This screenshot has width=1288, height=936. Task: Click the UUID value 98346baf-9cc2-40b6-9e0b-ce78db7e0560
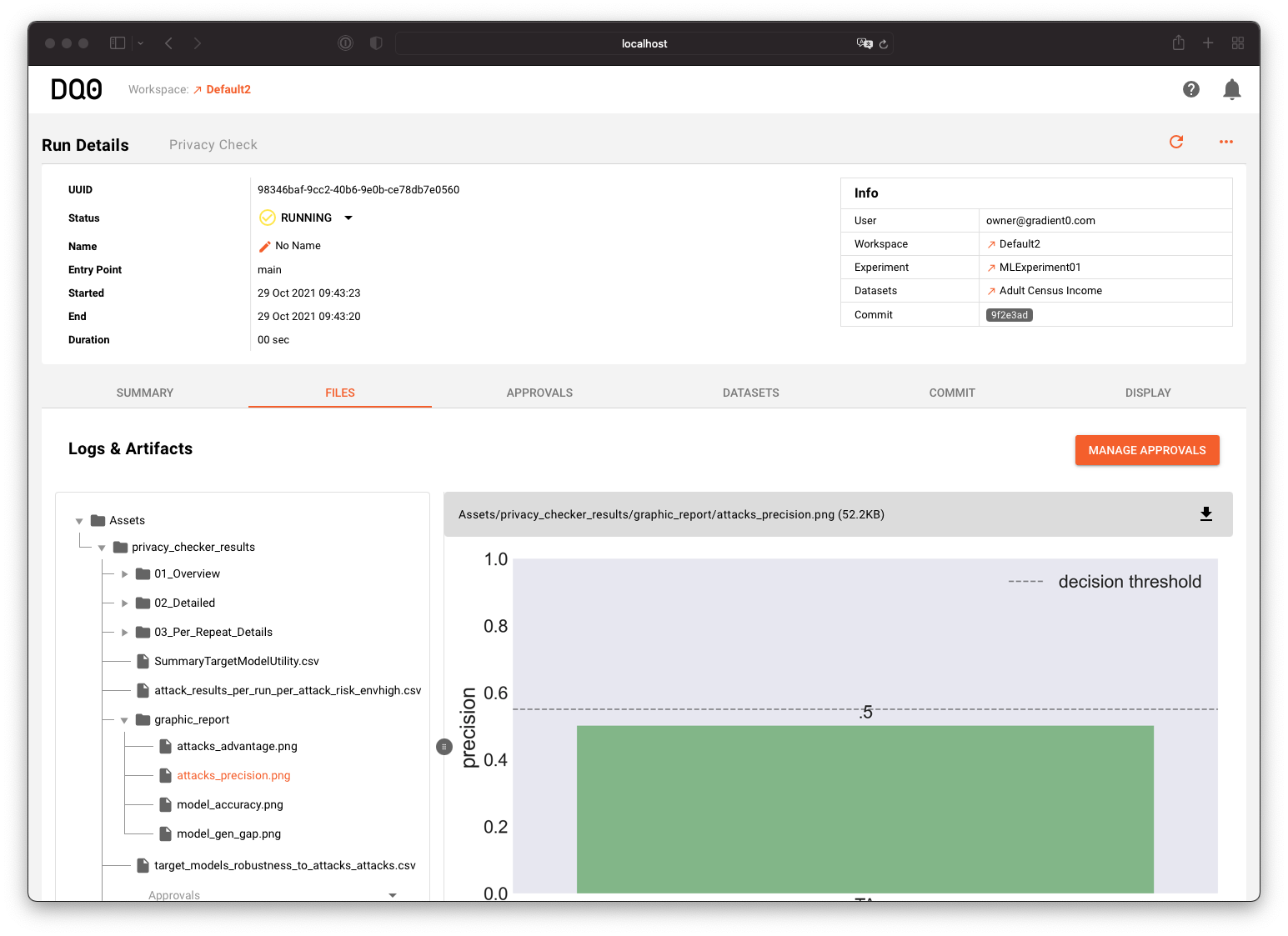[358, 190]
